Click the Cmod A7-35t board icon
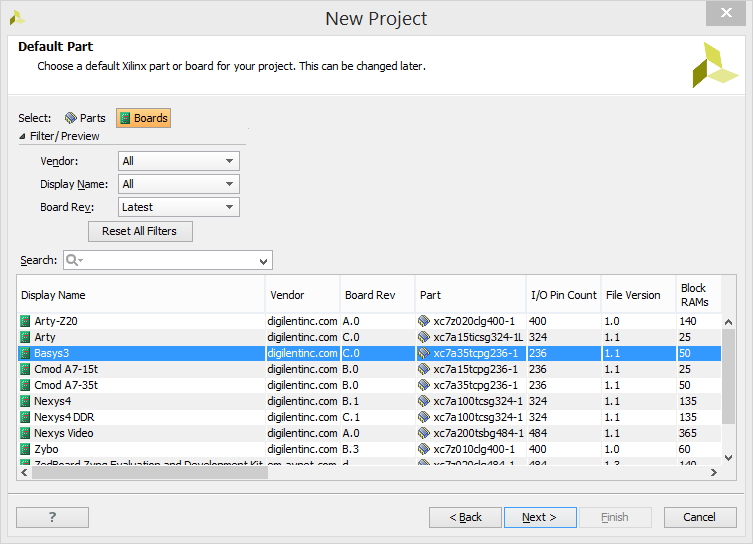The image size is (753, 544). [x=25, y=385]
